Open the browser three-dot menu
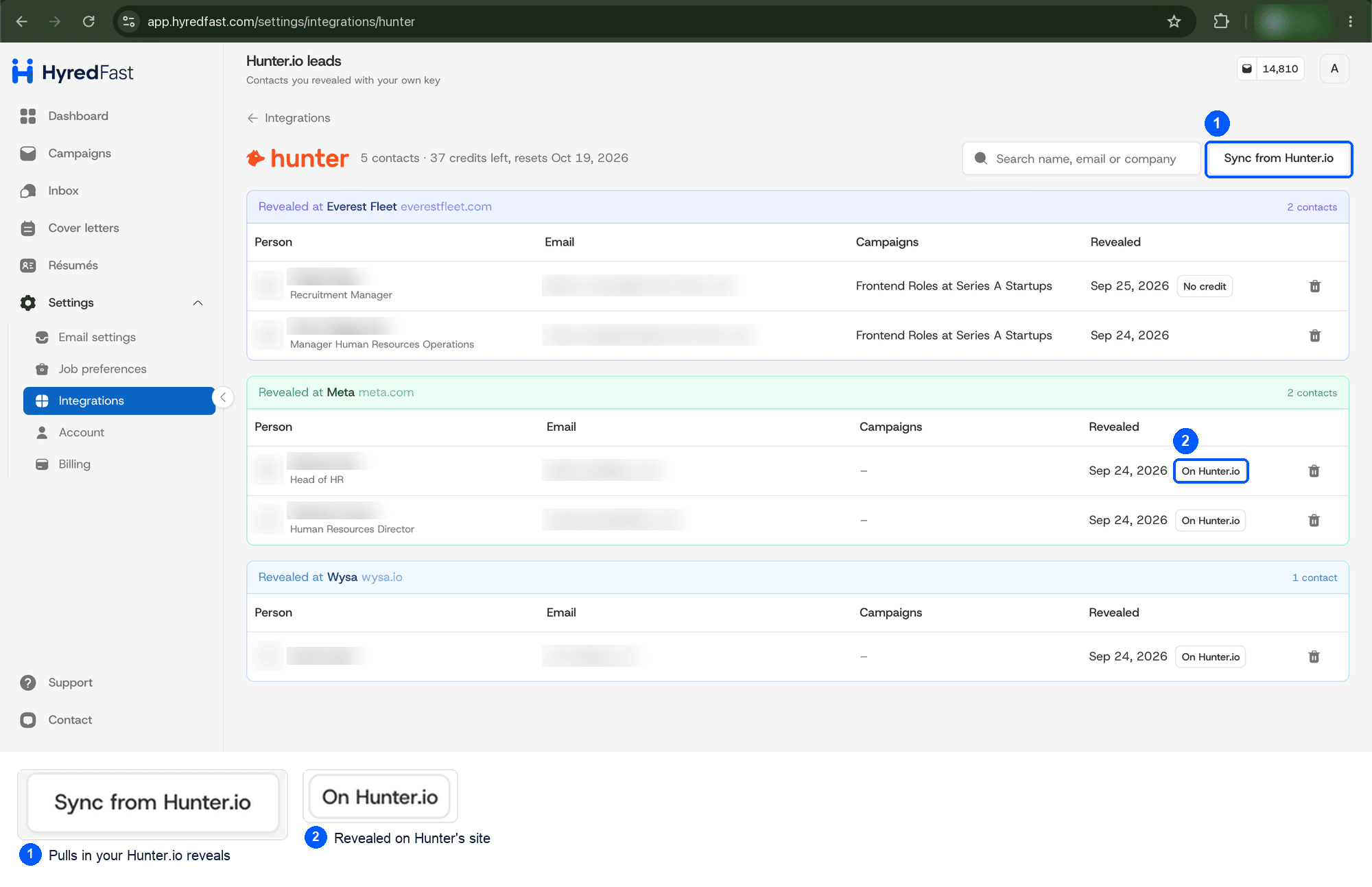Viewport: 1372px width, 887px height. (1350, 21)
